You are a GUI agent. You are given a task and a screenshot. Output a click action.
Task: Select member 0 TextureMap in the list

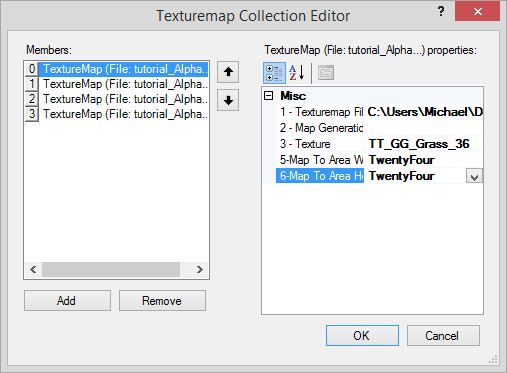click(117, 69)
